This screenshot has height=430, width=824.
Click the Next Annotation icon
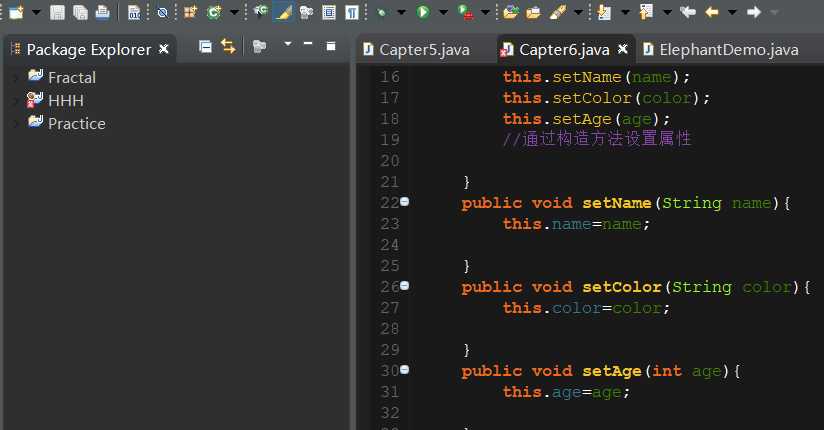point(604,12)
